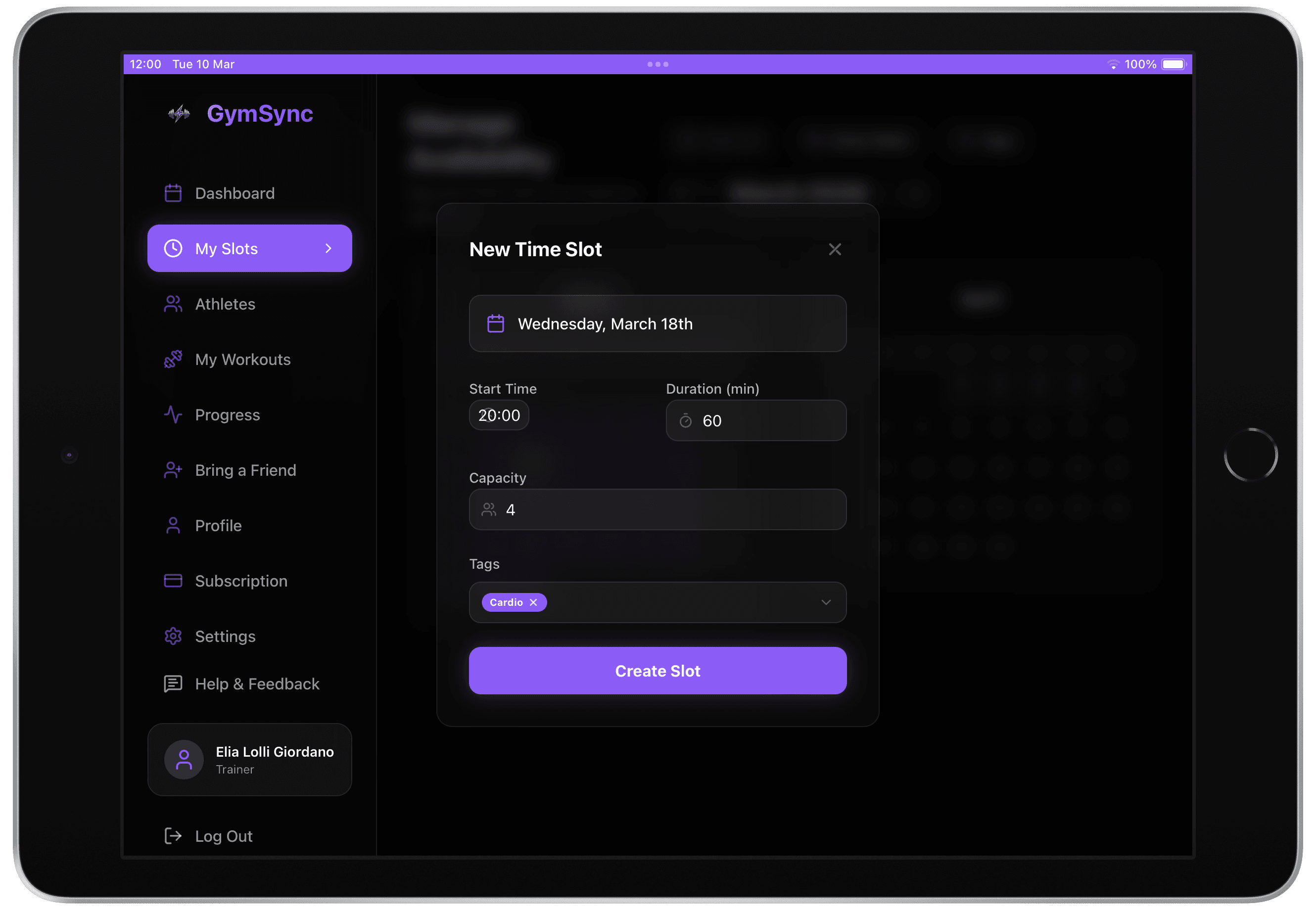This screenshot has width=1316, height=910.
Task: Click the Bring a Friend person-add icon
Action: (173, 470)
